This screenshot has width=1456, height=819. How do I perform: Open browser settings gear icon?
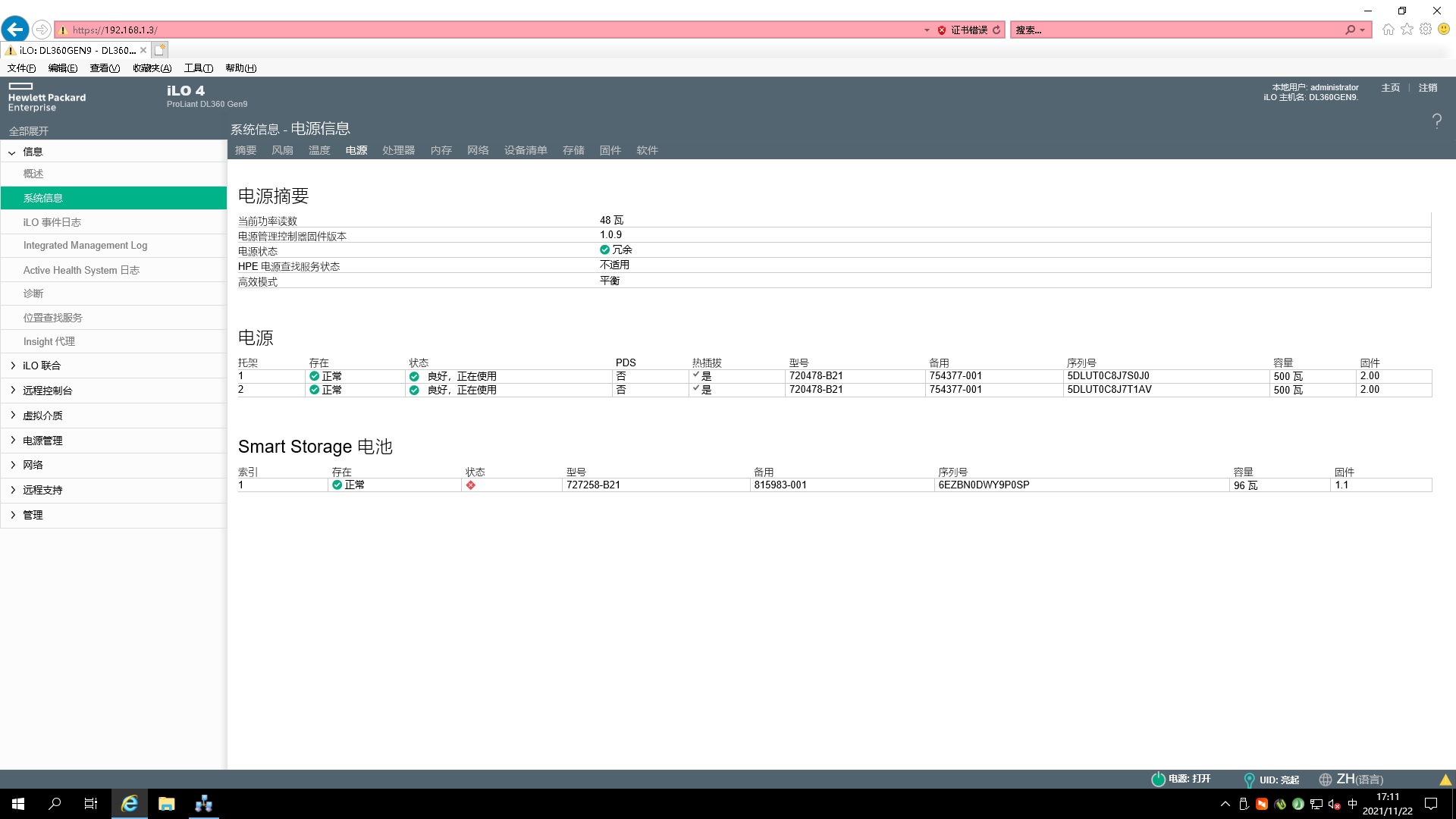click(x=1426, y=30)
